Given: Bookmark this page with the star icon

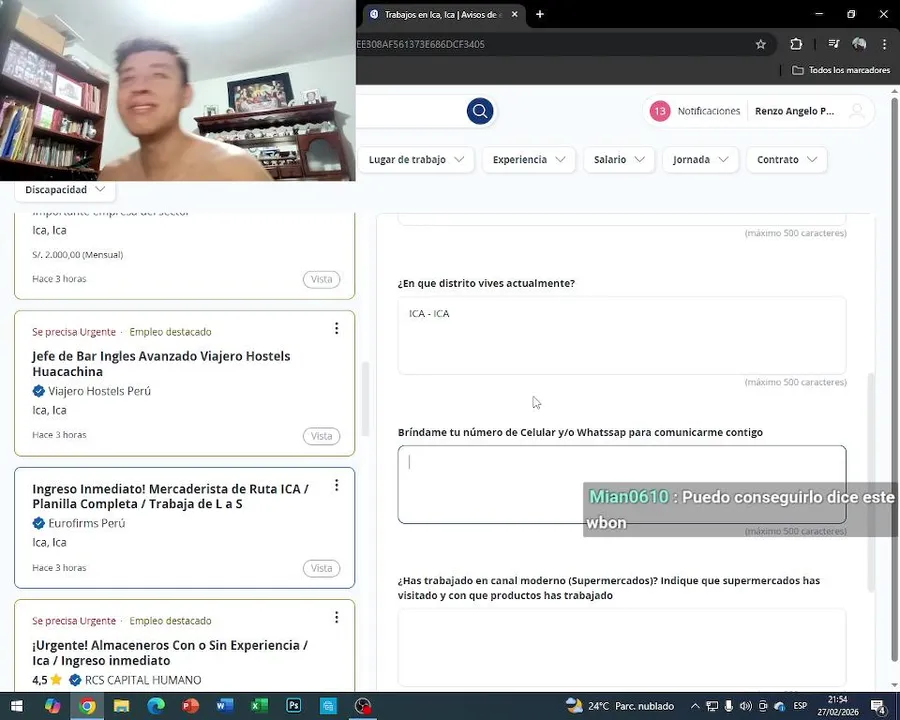Looking at the screenshot, I should pos(761,44).
